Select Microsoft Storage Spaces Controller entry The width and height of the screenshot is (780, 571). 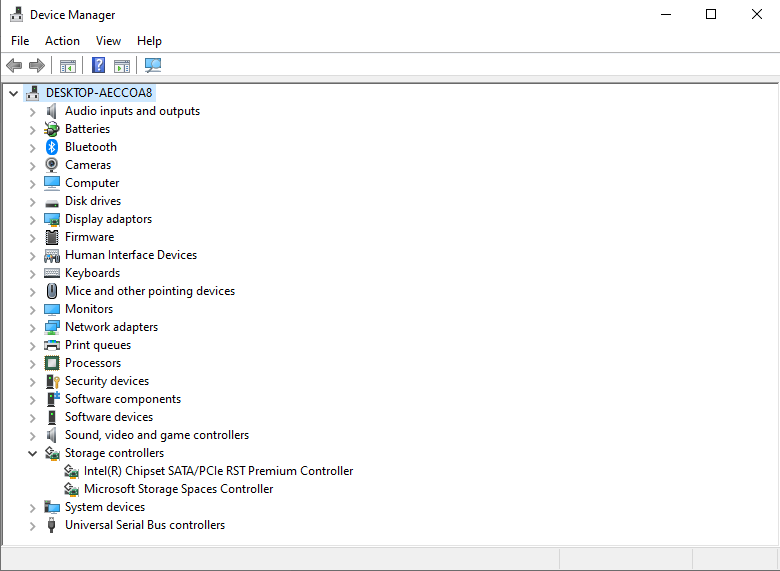coord(179,488)
